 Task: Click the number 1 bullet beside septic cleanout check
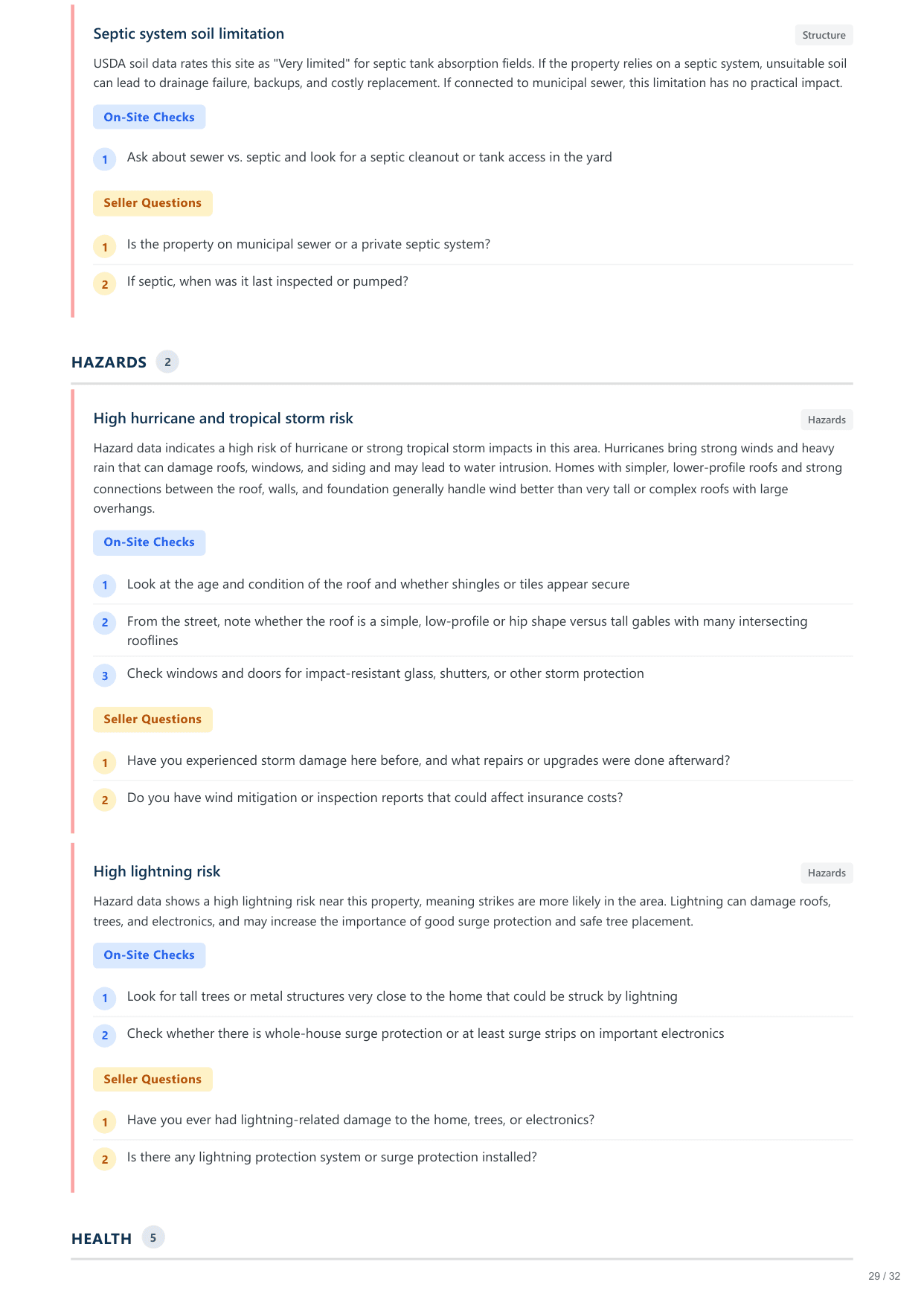point(105,159)
